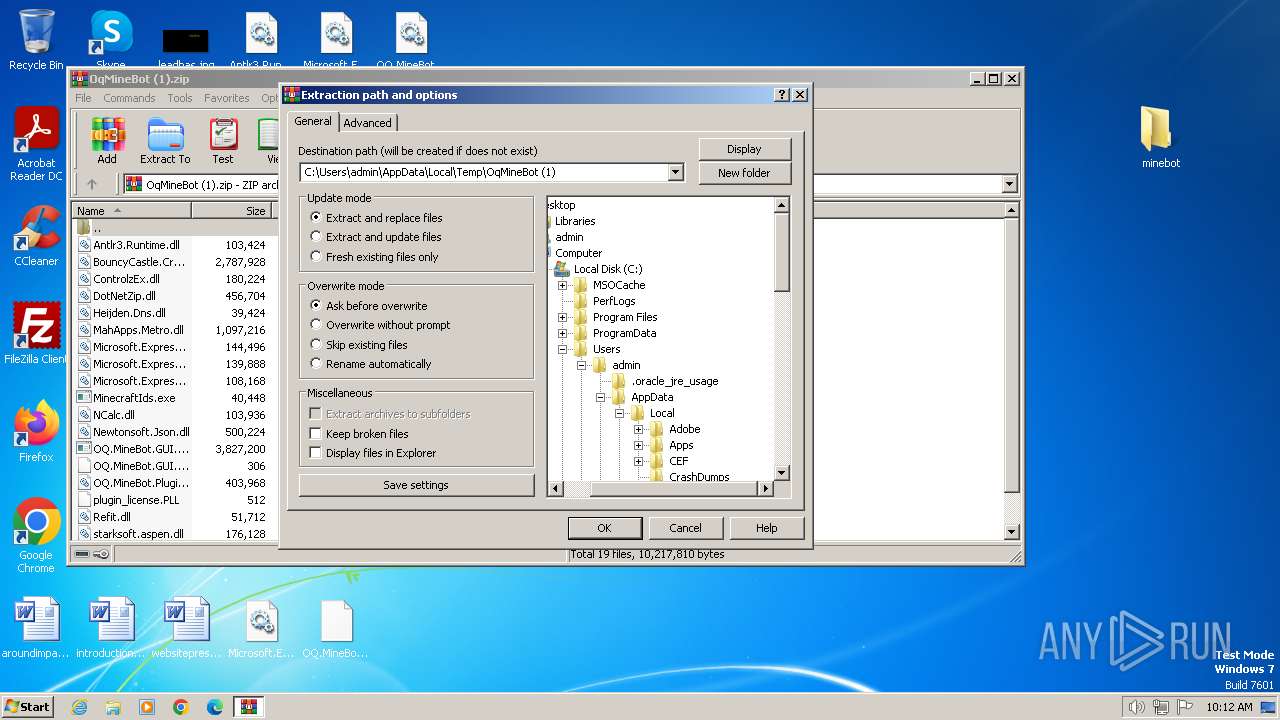Viewport: 1280px width, 720px height.
Task: Switch to the General tab
Action: click(x=313, y=121)
